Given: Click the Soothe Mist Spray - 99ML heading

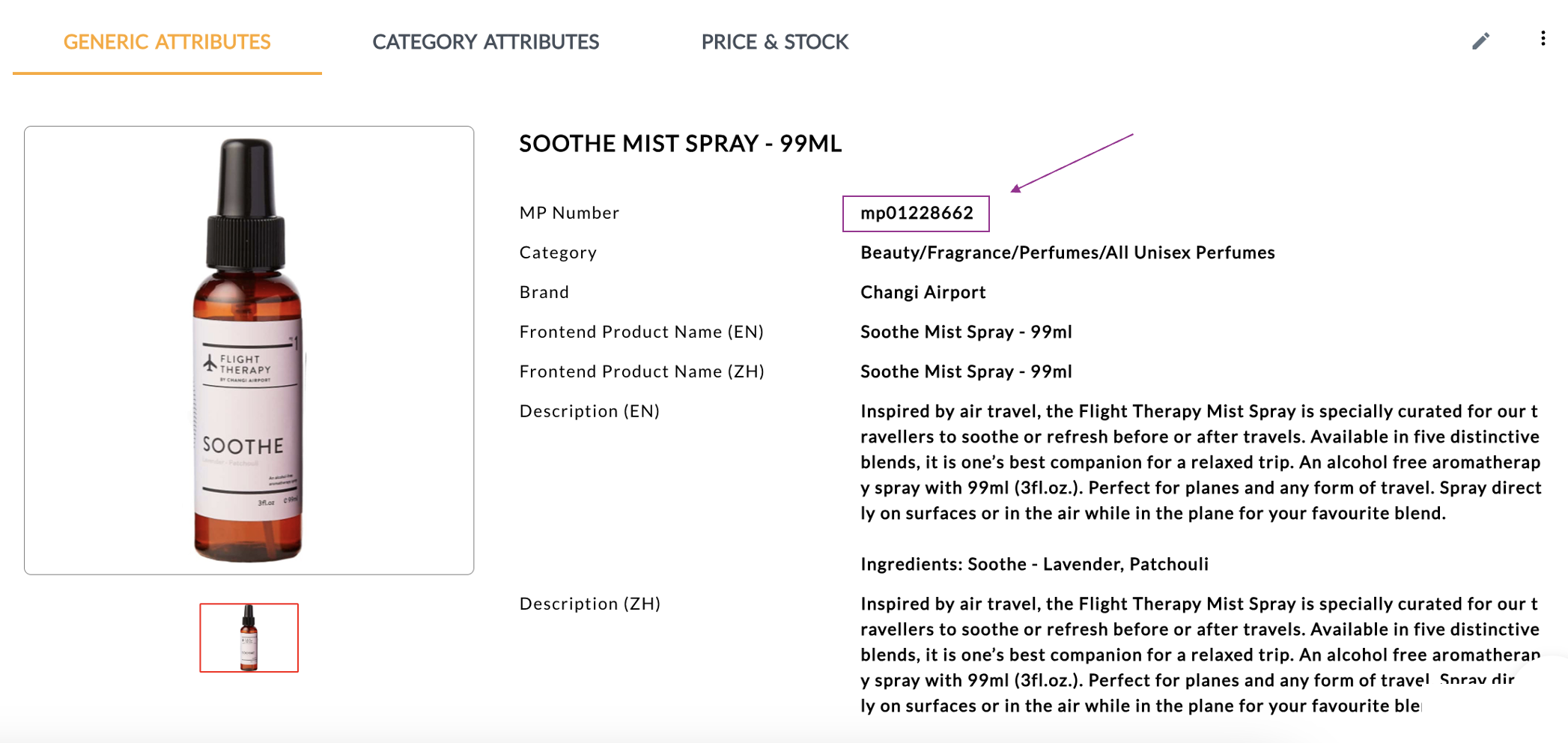Looking at the screenshot, I should [x=680, y=144].
